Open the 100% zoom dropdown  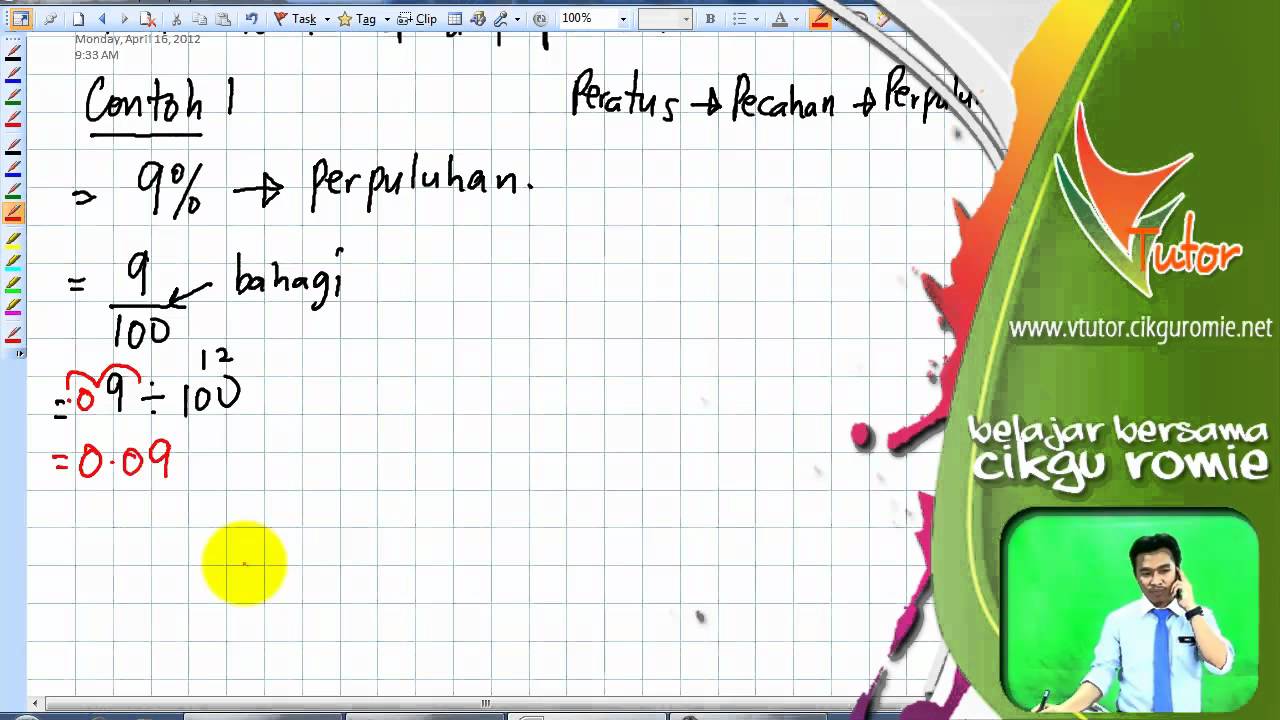pos(623,19)
